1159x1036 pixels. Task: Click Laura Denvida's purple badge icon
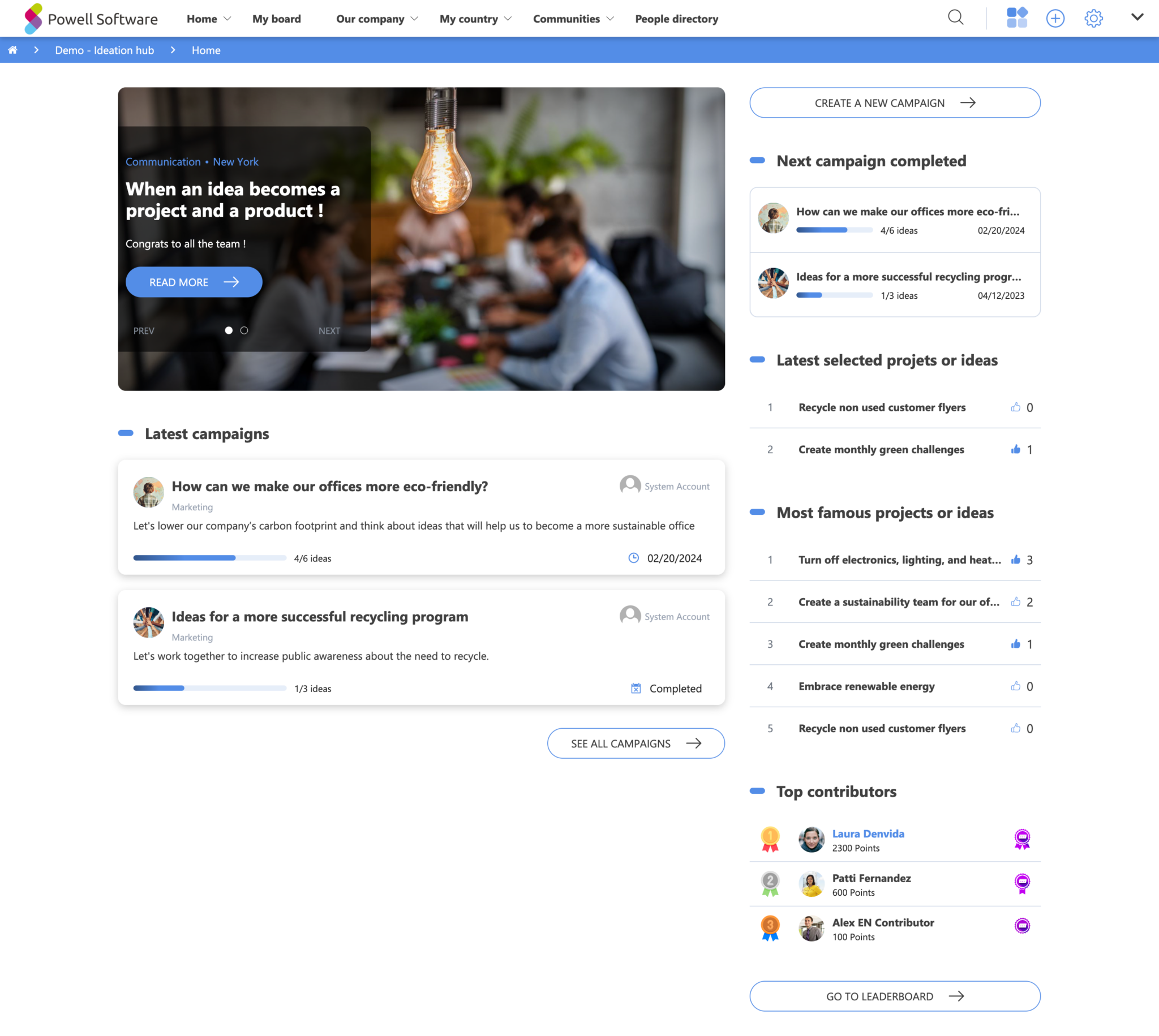tap(1022, 839)
